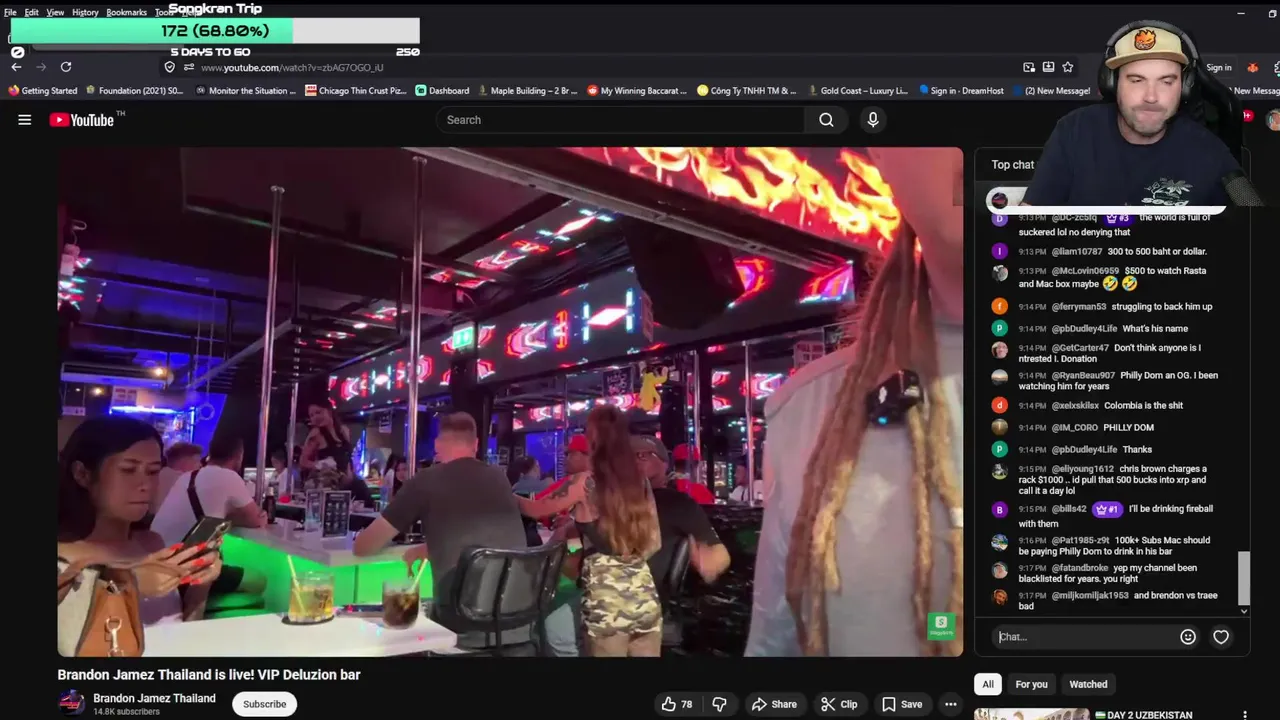Open the Foundation (2021) bookmark
The height and width of the screenshot is (720, 1280).
pyautogui.click(x=134, y=91)
